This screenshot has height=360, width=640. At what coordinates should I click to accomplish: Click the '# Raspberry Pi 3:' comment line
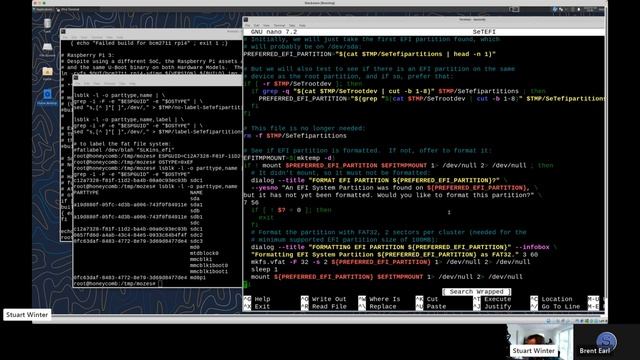[x=88, y=55]
